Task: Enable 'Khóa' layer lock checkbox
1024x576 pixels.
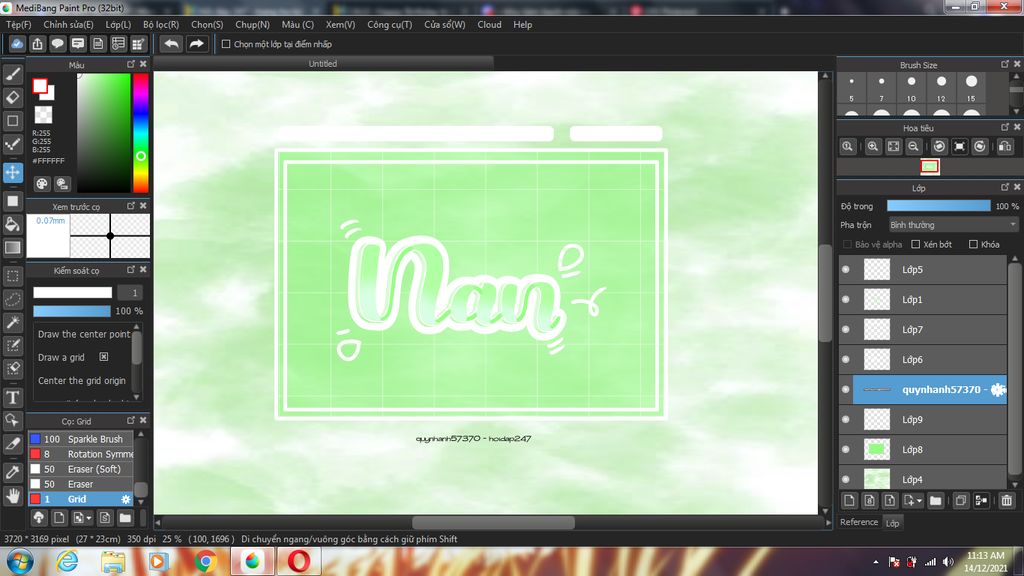Action: pyautogui.click(x=973, y=244)
